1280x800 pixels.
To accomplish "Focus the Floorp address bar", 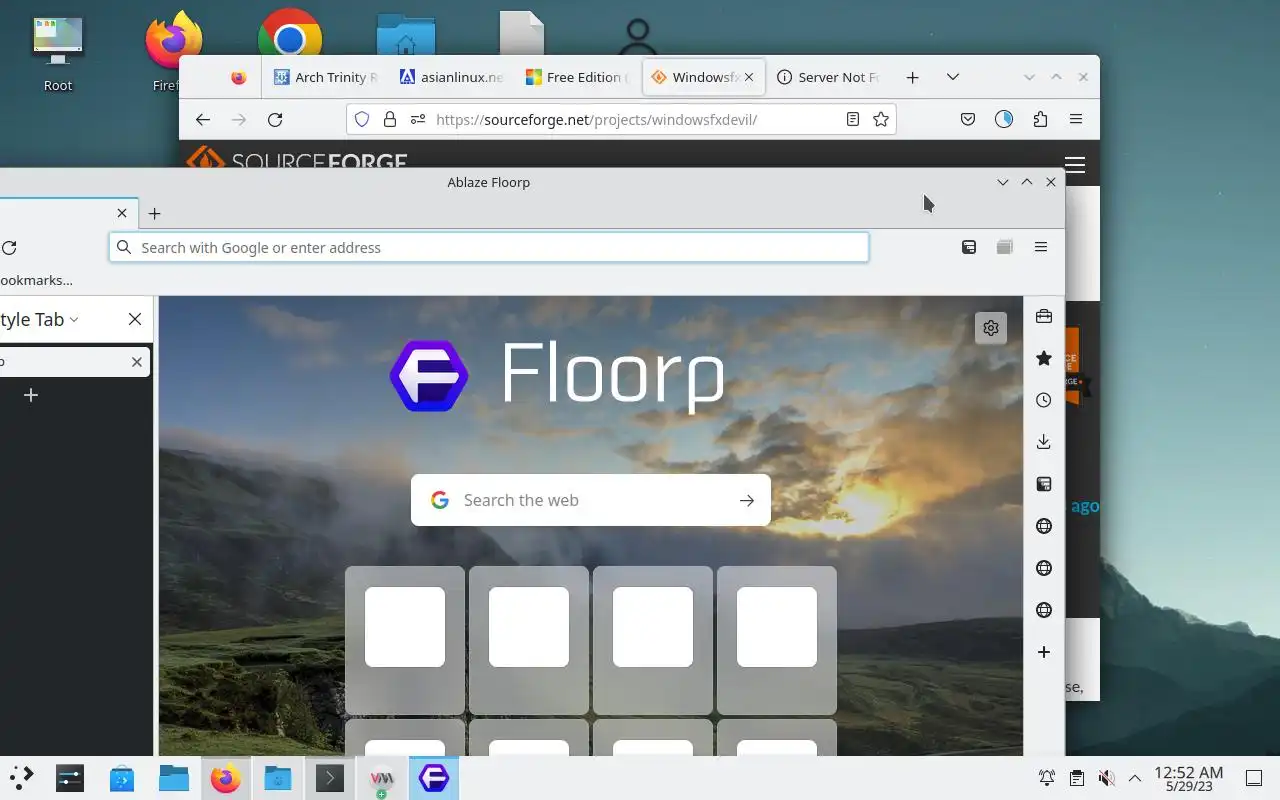I will point(489,247).
